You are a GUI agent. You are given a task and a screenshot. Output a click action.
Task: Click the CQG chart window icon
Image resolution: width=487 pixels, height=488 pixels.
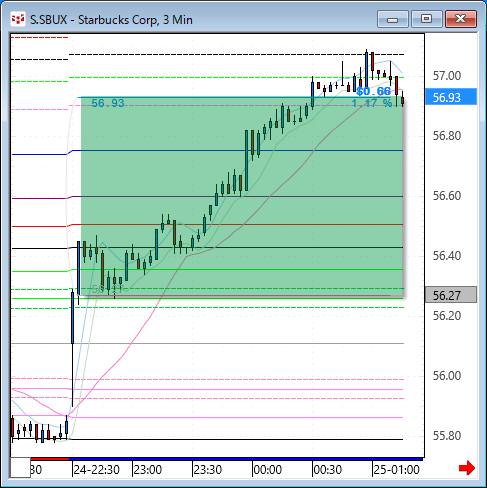coord(18,19)
